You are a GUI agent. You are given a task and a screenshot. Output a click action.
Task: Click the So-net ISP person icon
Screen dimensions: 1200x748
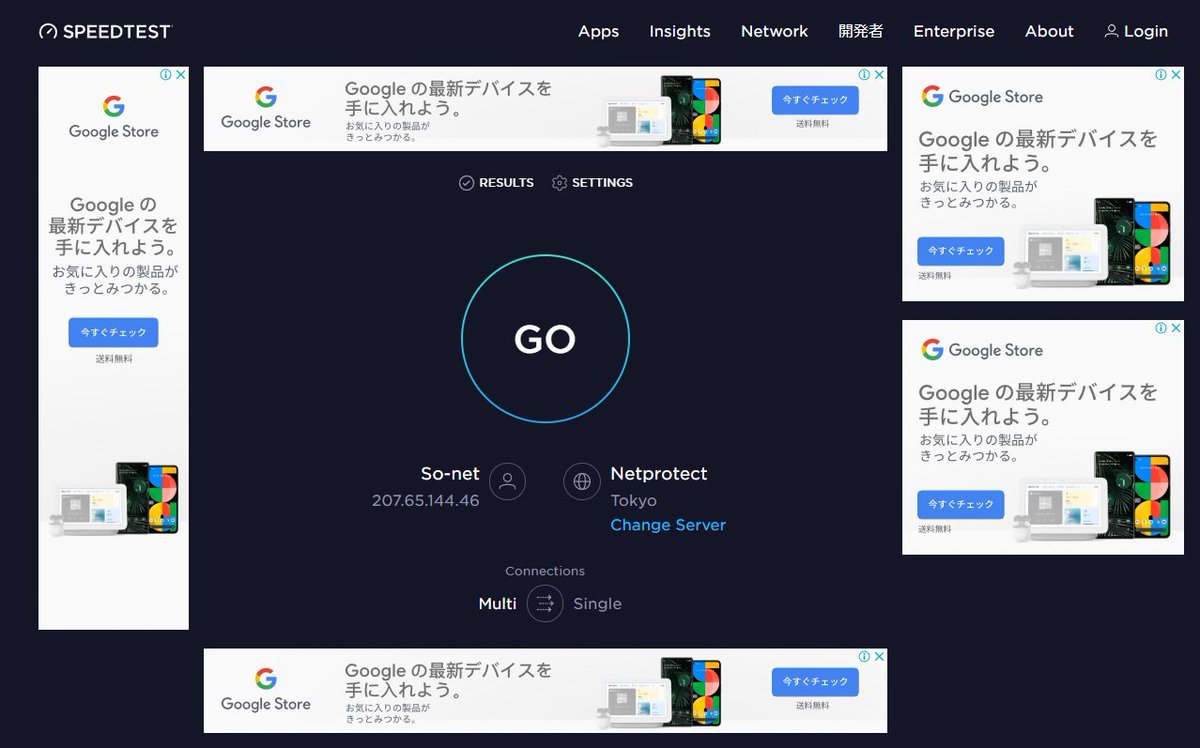(507, 482)
